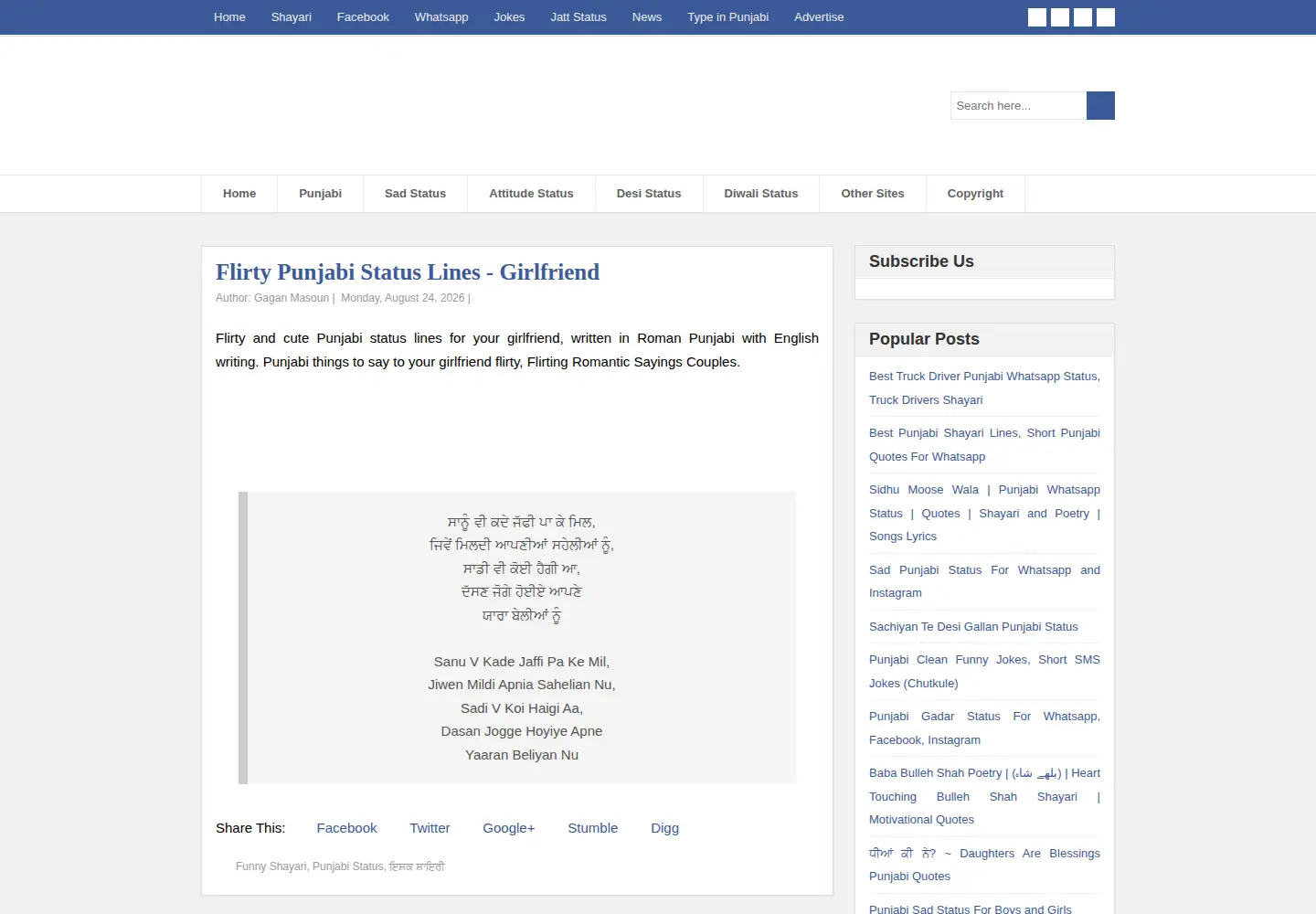Share this post on Google+
Screen dimensions: 1316x914
click(509, 828)
